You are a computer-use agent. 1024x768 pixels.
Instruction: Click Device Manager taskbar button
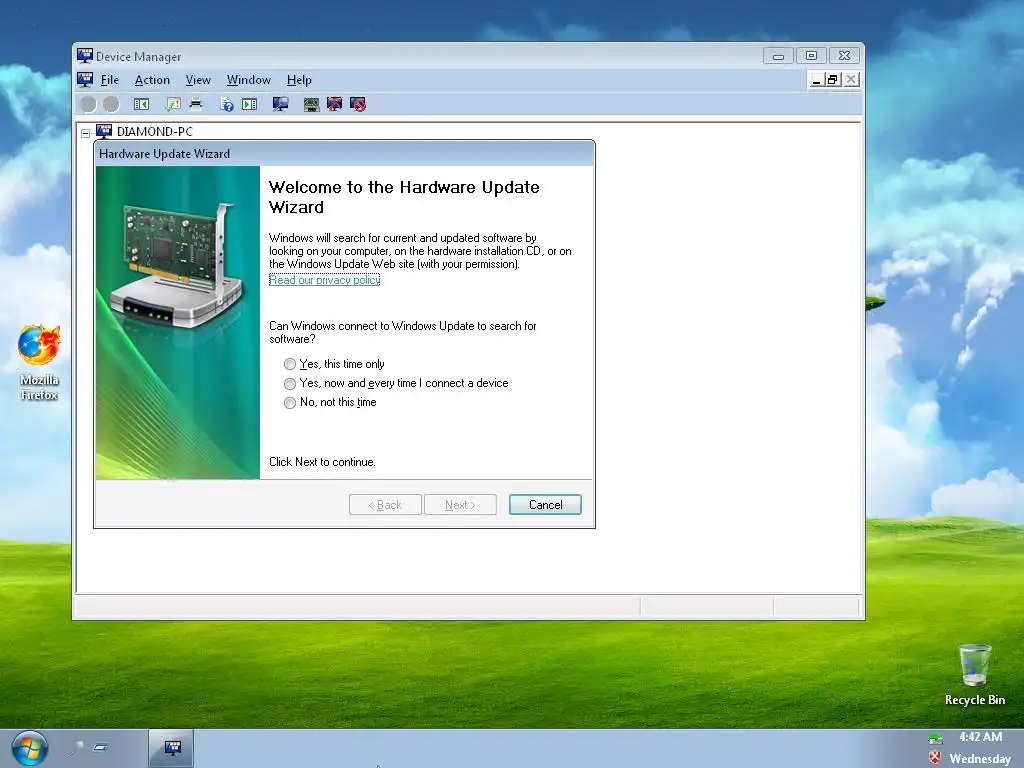[172, 748]
